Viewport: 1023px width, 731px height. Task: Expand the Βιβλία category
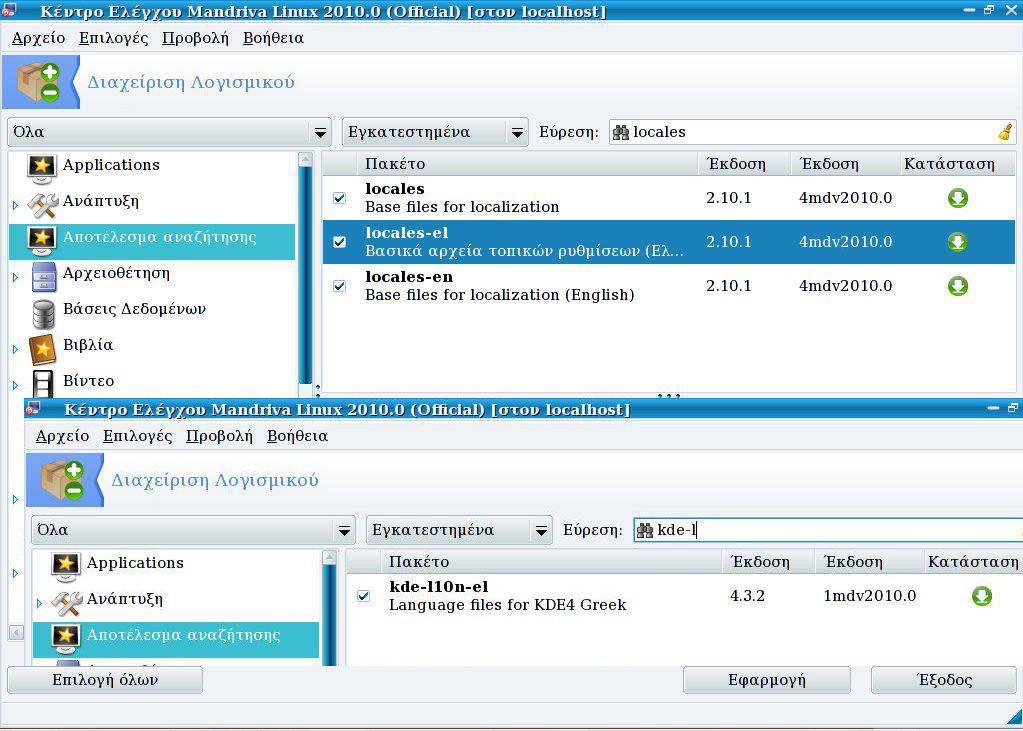click(x=16, y=350)
